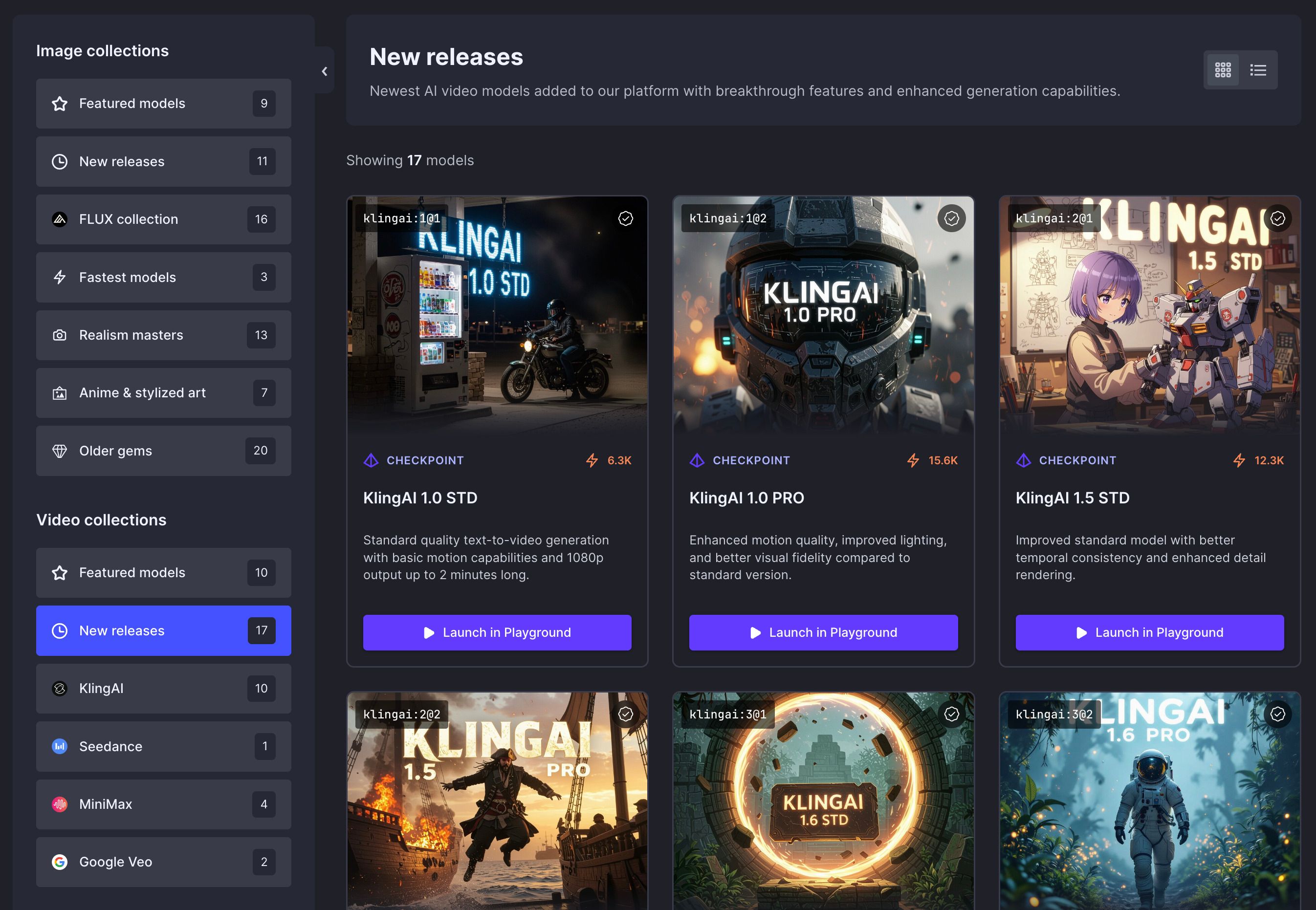The image size is (1316, 910).
Task: Launch KlingAI 1.5 STD in Playground
Action: (x=1149, y=632)
